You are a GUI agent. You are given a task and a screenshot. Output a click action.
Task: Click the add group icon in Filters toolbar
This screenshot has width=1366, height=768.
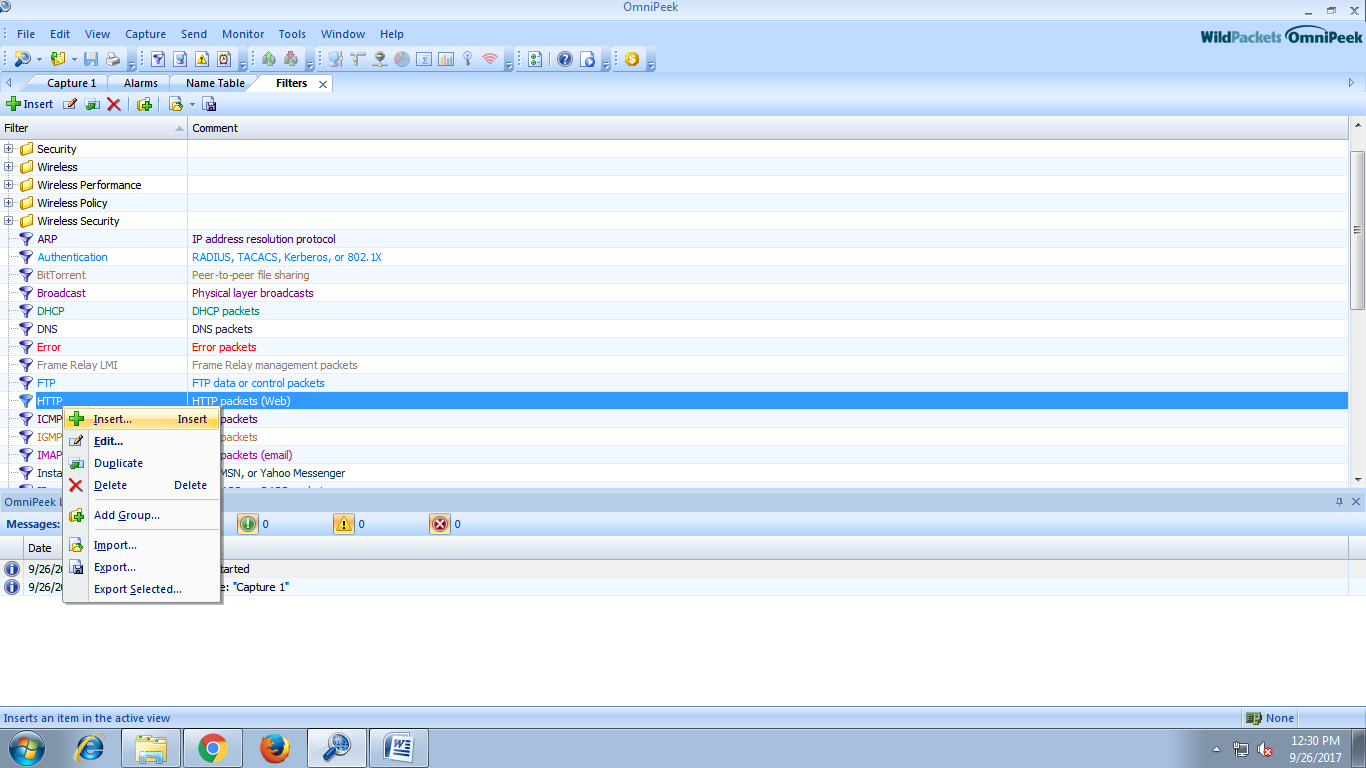[144, 104]
